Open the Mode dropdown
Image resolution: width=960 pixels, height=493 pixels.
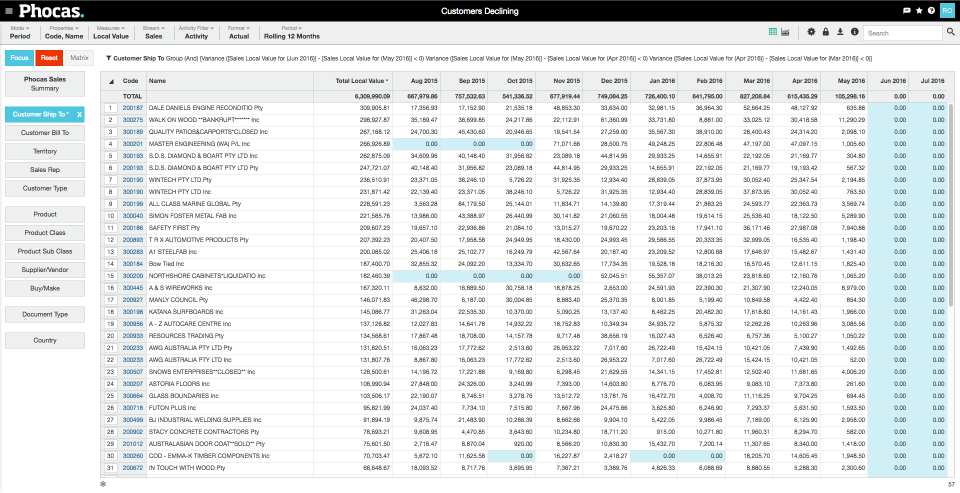tap(20, 32)
